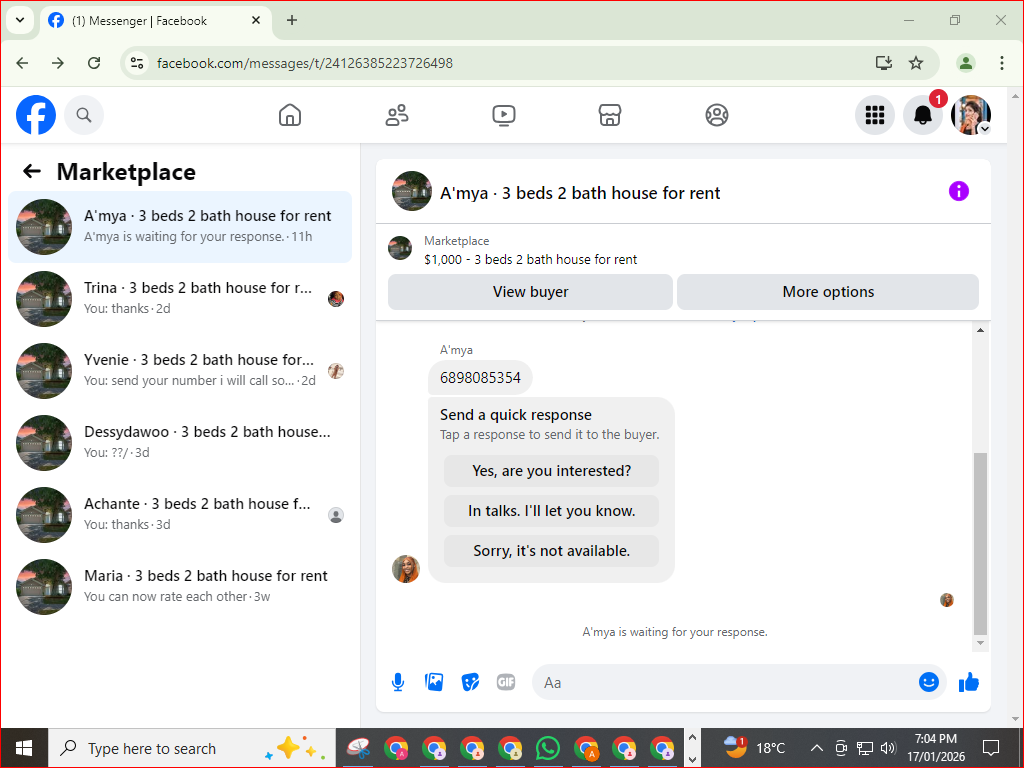Open Chrome profile icon
This screenshot has width=1024, height=768.
[966, 63]
